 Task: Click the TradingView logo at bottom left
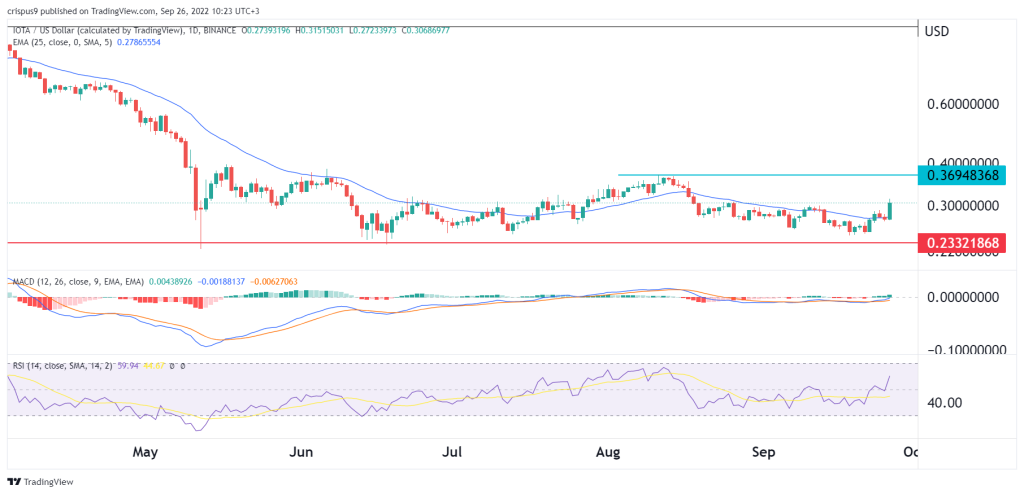(40, 482)
